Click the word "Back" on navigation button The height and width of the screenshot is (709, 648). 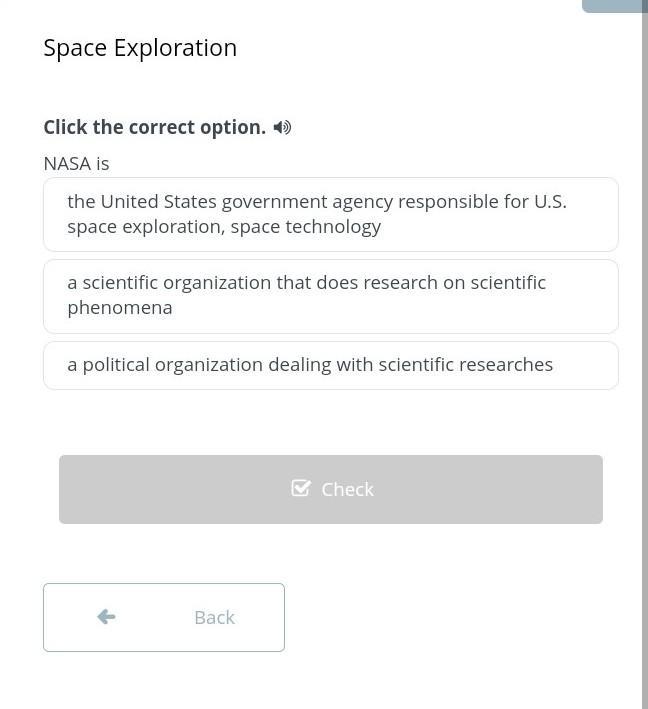pos(214,617)
